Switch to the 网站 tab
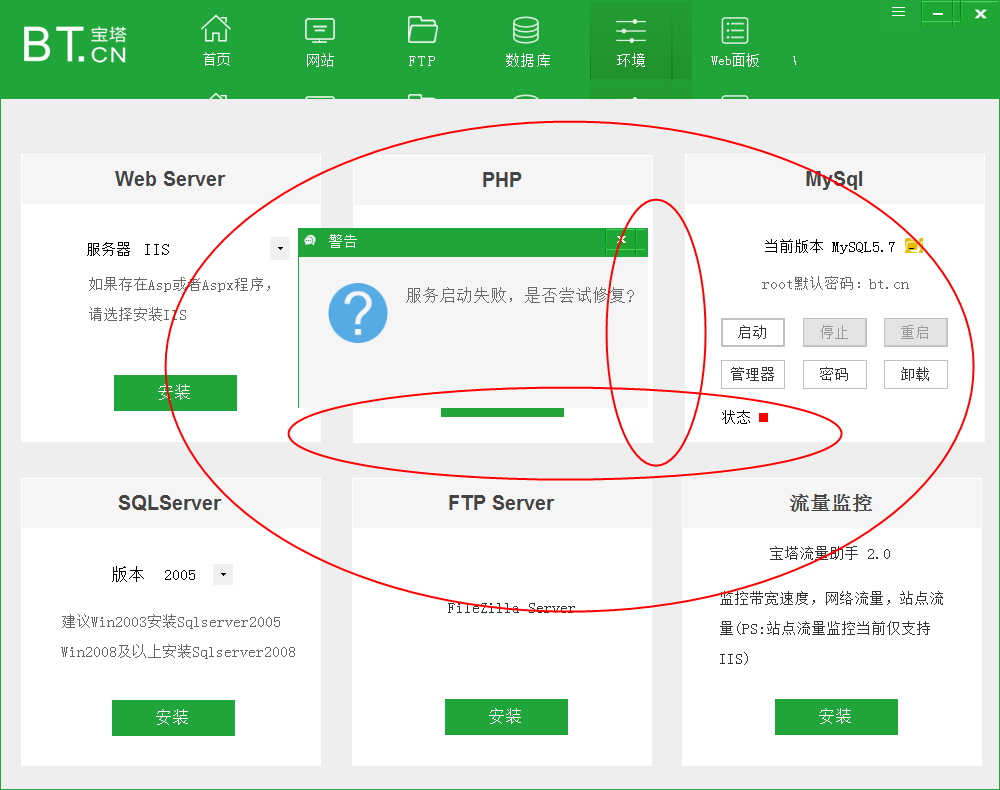This screenshot has height=790, width=1000. coord(320,41)
